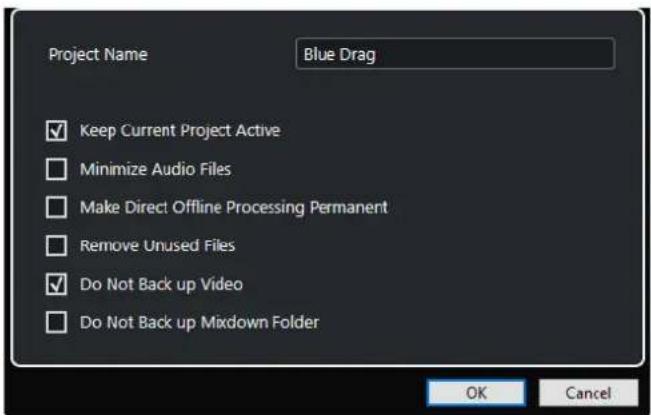Click the "Remove Unused Files" label text
Image resolution: width=651 pixels, height=415 pixels.
pyautogui.click(x=157, y=246)
